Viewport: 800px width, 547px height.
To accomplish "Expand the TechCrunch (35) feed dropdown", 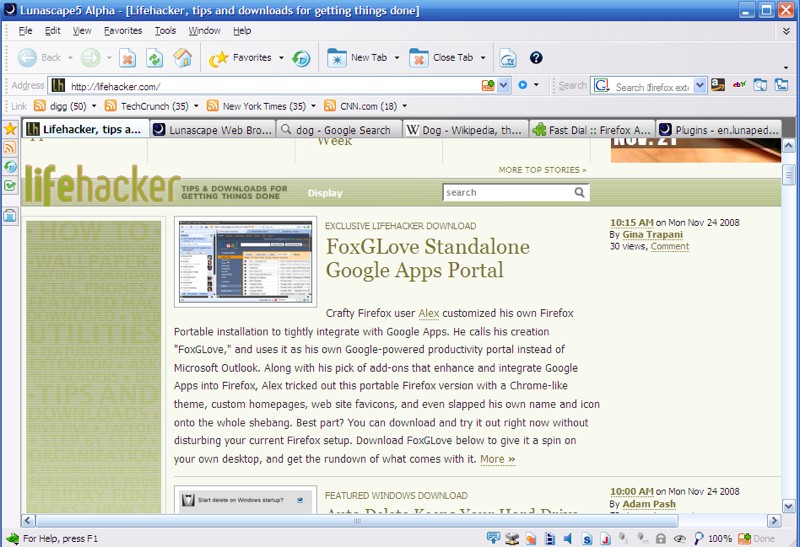I will 196,106.
